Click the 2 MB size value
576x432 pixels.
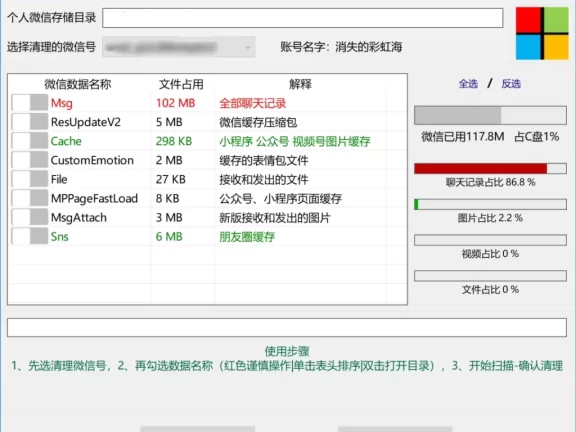(169, 160)
